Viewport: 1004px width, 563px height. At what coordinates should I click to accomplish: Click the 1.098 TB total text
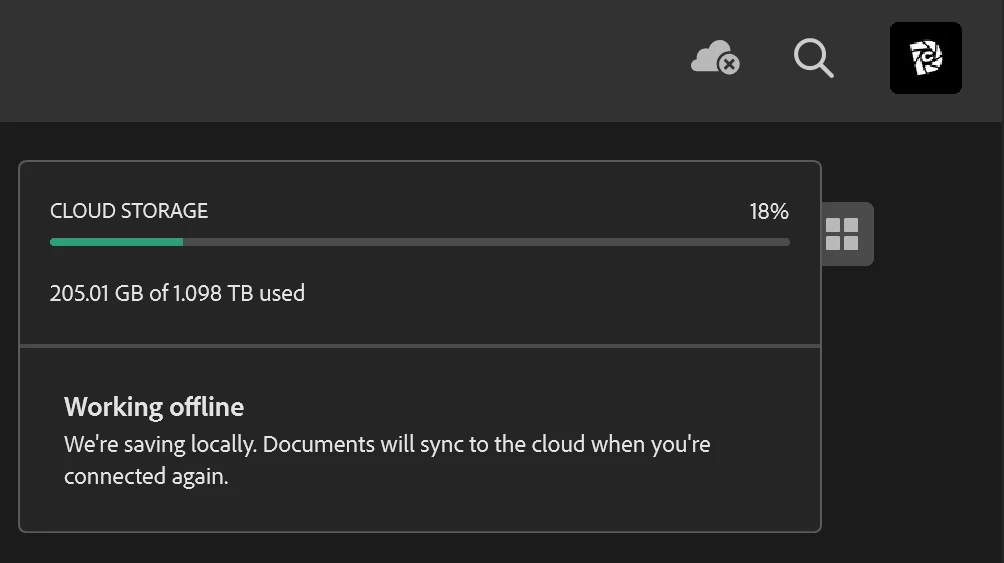click(212, 294)
